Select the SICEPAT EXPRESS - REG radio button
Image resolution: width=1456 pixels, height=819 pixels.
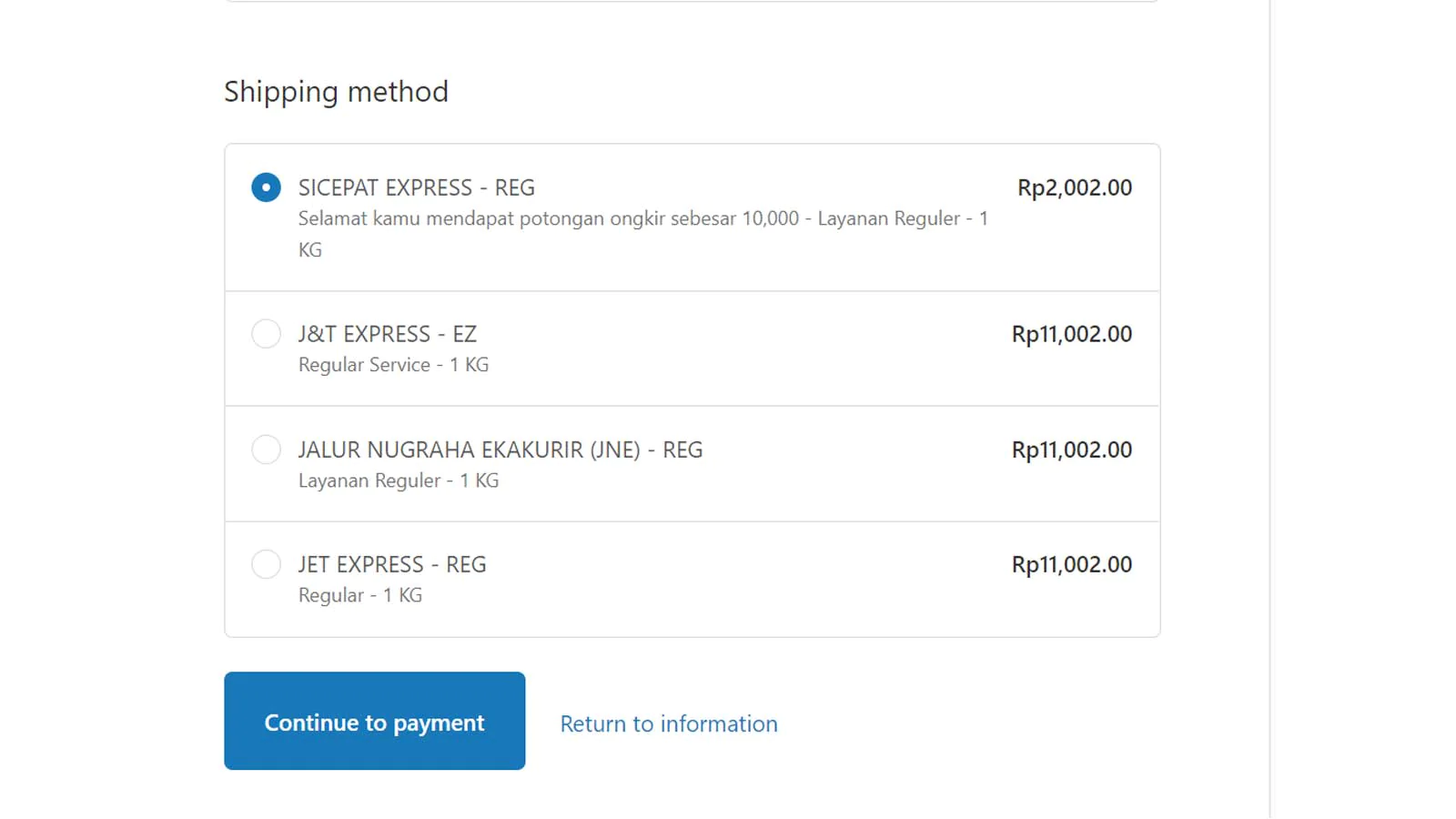tap(266, 187)
